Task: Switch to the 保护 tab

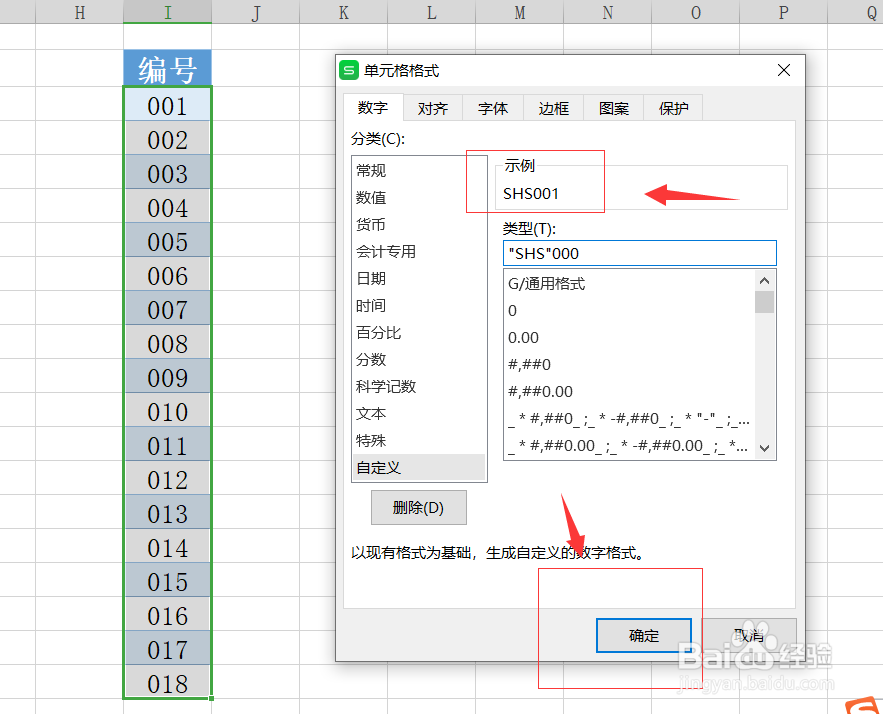Action: click(x=672, y=108)
